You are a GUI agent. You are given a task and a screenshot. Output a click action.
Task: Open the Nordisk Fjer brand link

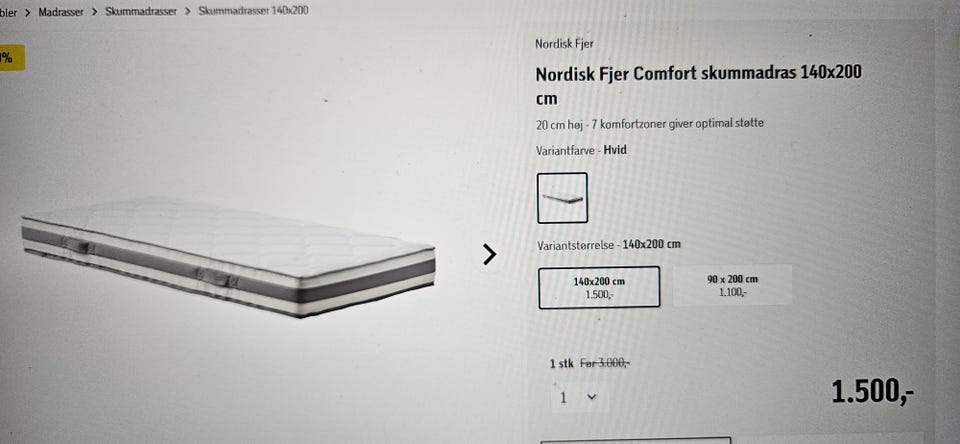tap(564, 44)
